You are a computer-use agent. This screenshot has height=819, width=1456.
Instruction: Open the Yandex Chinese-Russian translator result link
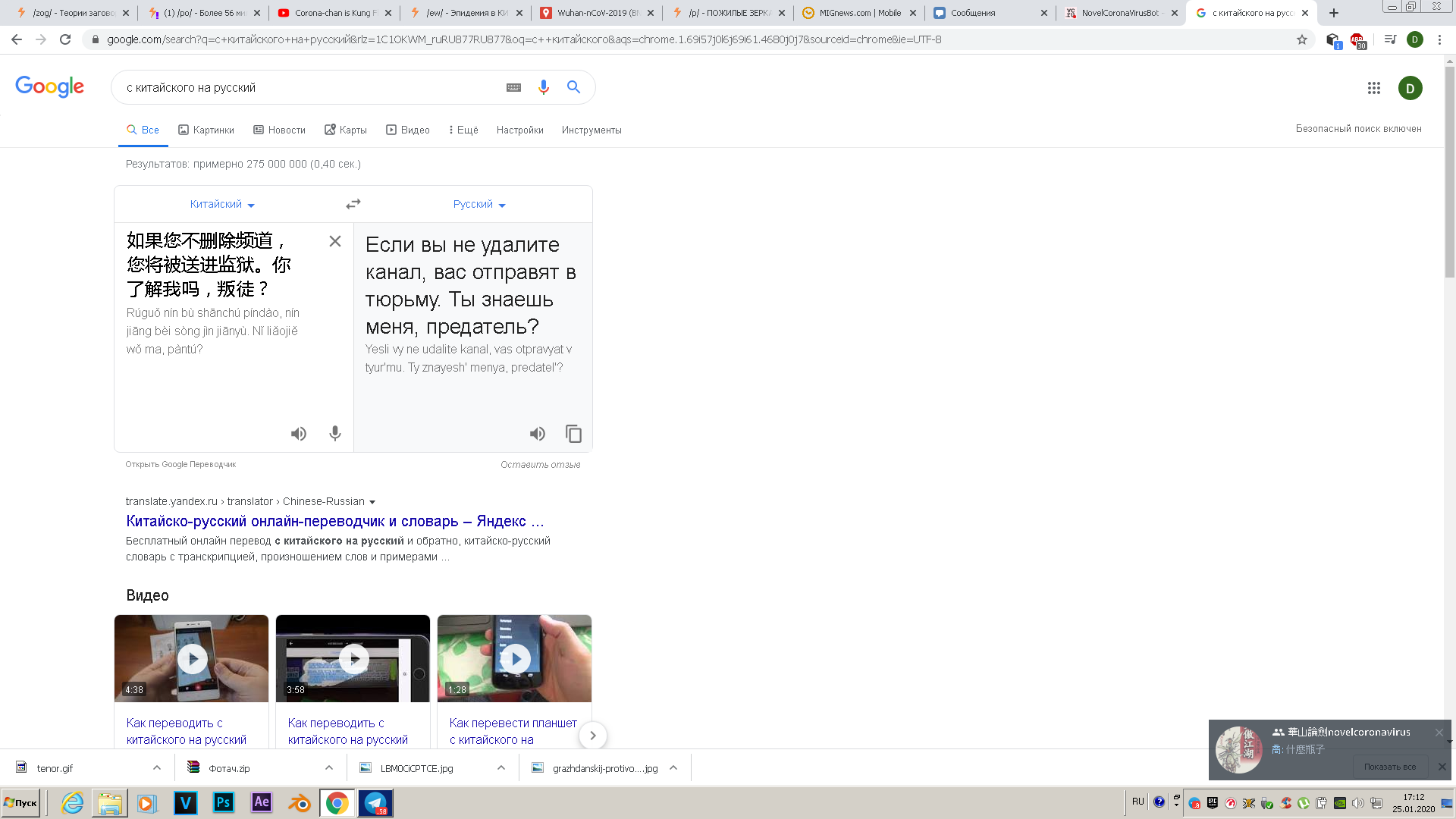click(334, 521)
